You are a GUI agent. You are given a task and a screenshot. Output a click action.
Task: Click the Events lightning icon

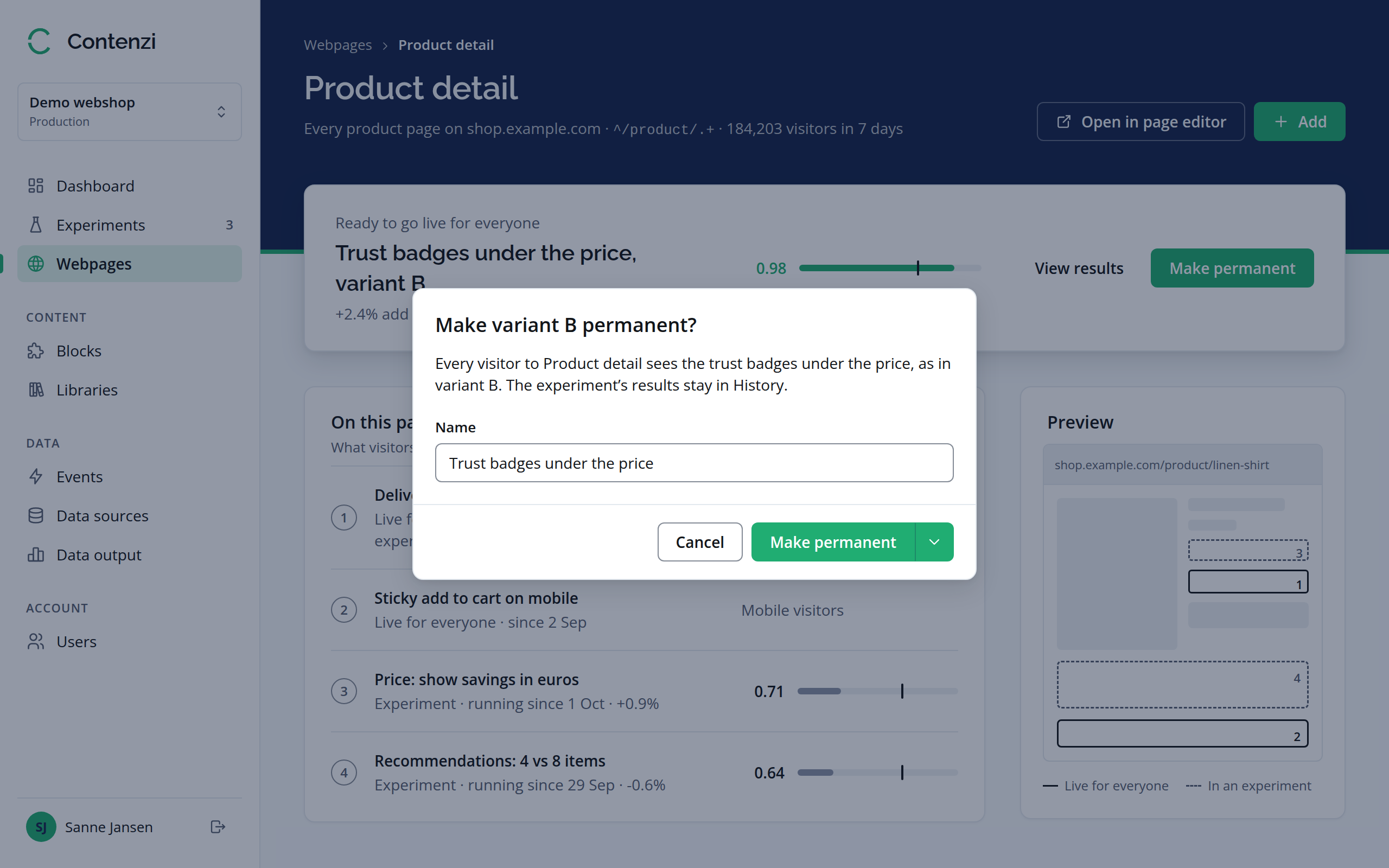(x=36, y=476)
